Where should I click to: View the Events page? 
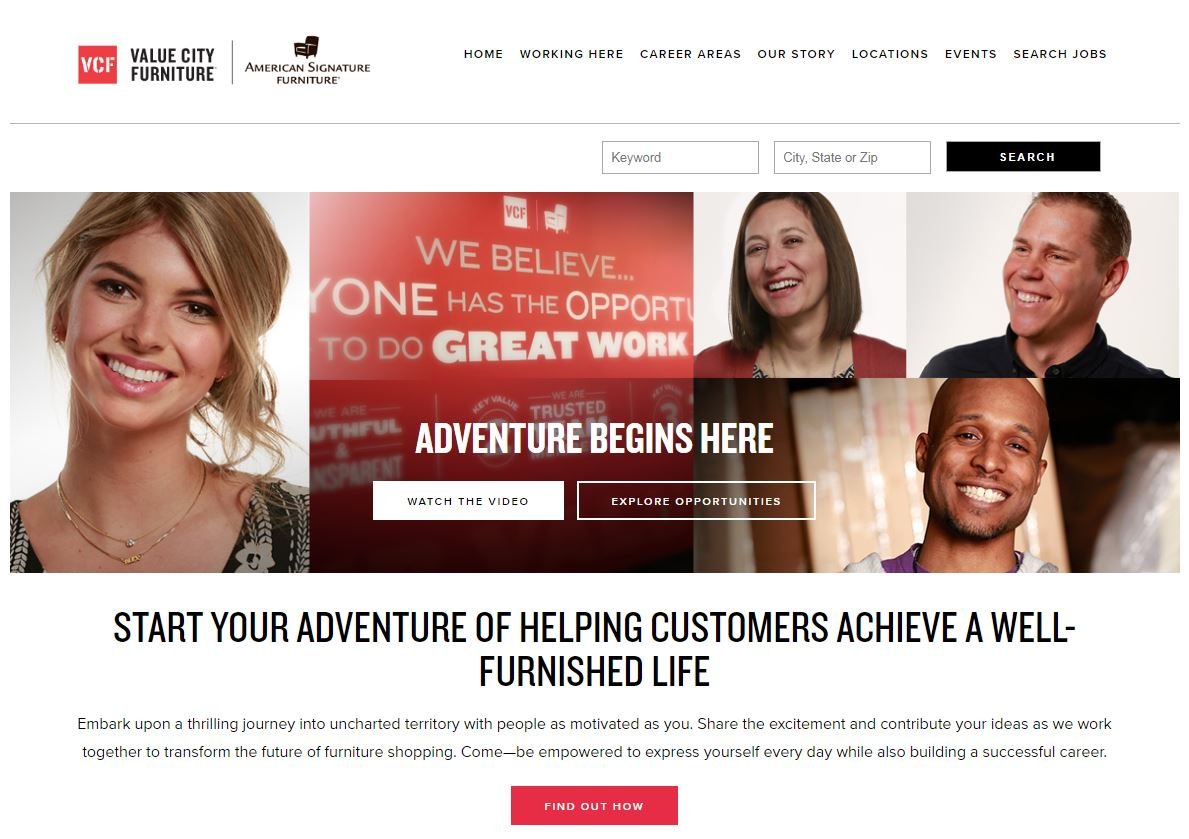pos(970,54)
